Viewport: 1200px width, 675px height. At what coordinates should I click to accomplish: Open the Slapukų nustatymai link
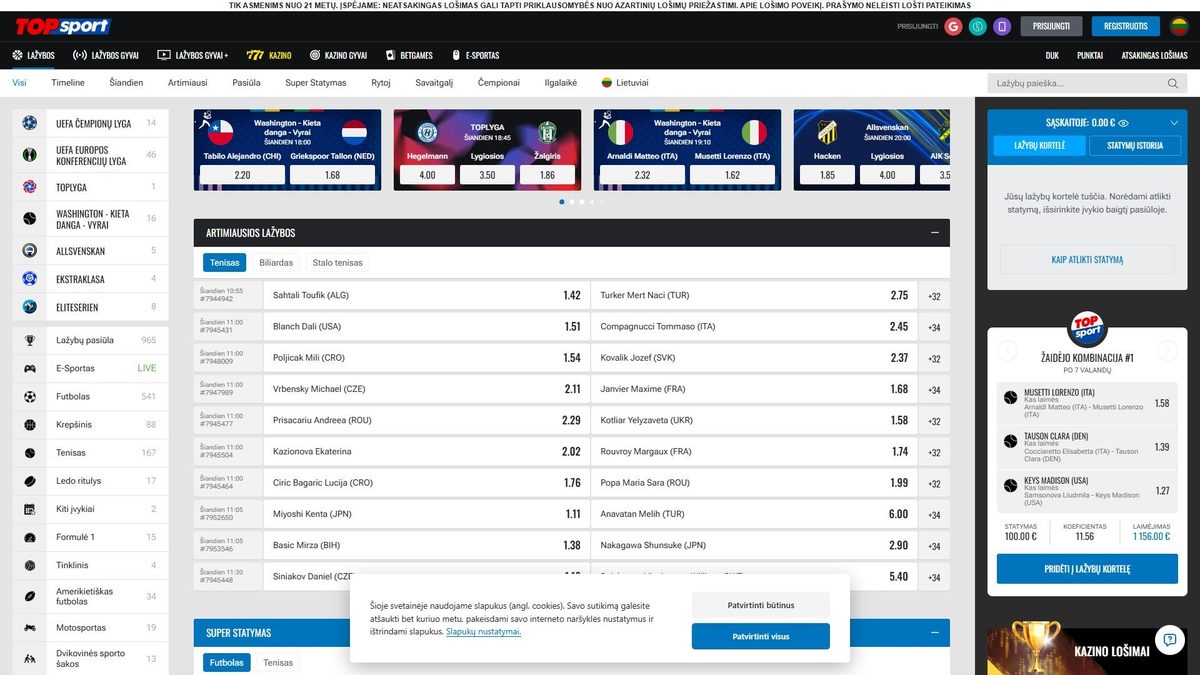click(x=483, y=632)
